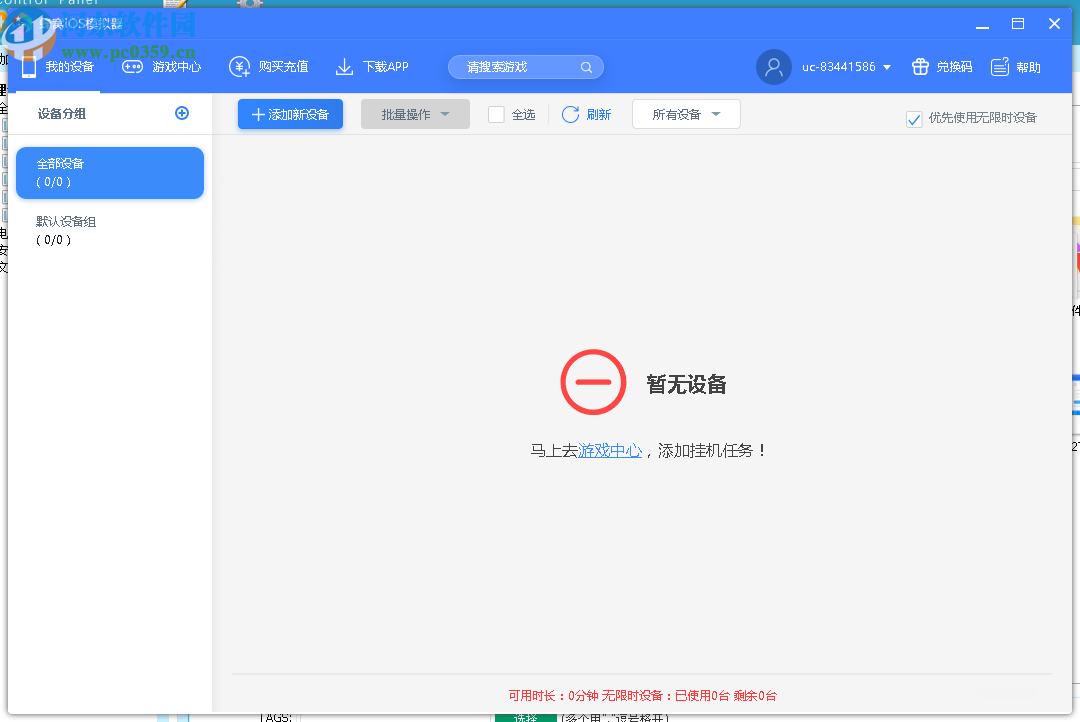Click the 购买充值 recharge icon

coord(240,66)
